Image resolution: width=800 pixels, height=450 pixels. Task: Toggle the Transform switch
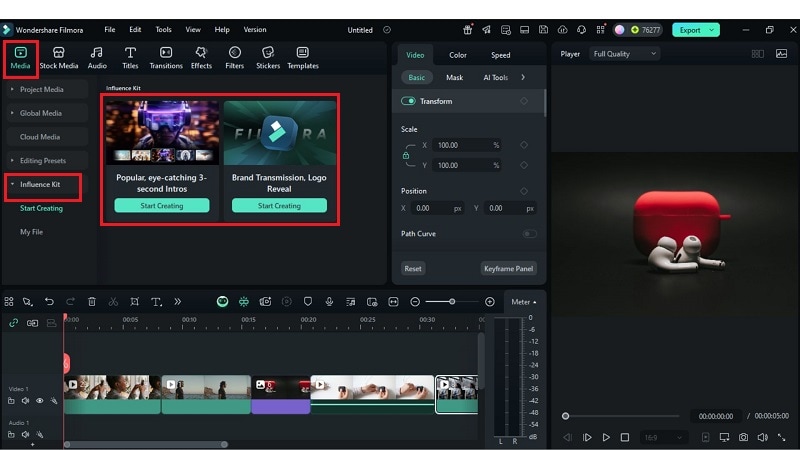408,101
